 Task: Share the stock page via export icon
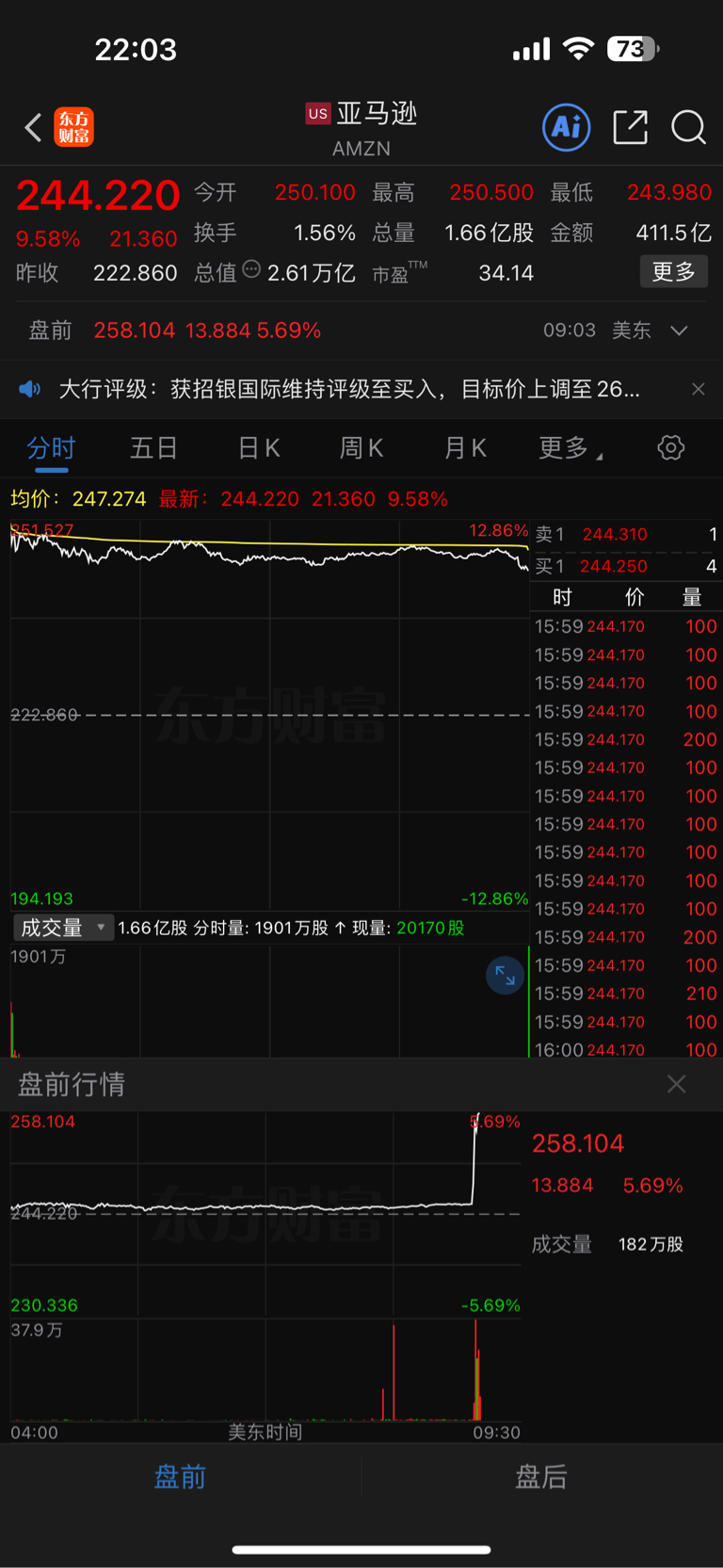630,127
